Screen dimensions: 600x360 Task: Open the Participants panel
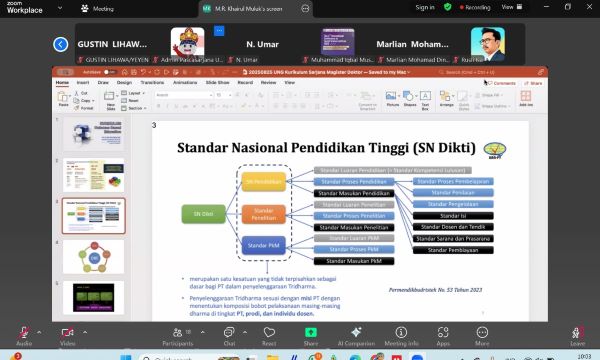[x=178, y=336]
